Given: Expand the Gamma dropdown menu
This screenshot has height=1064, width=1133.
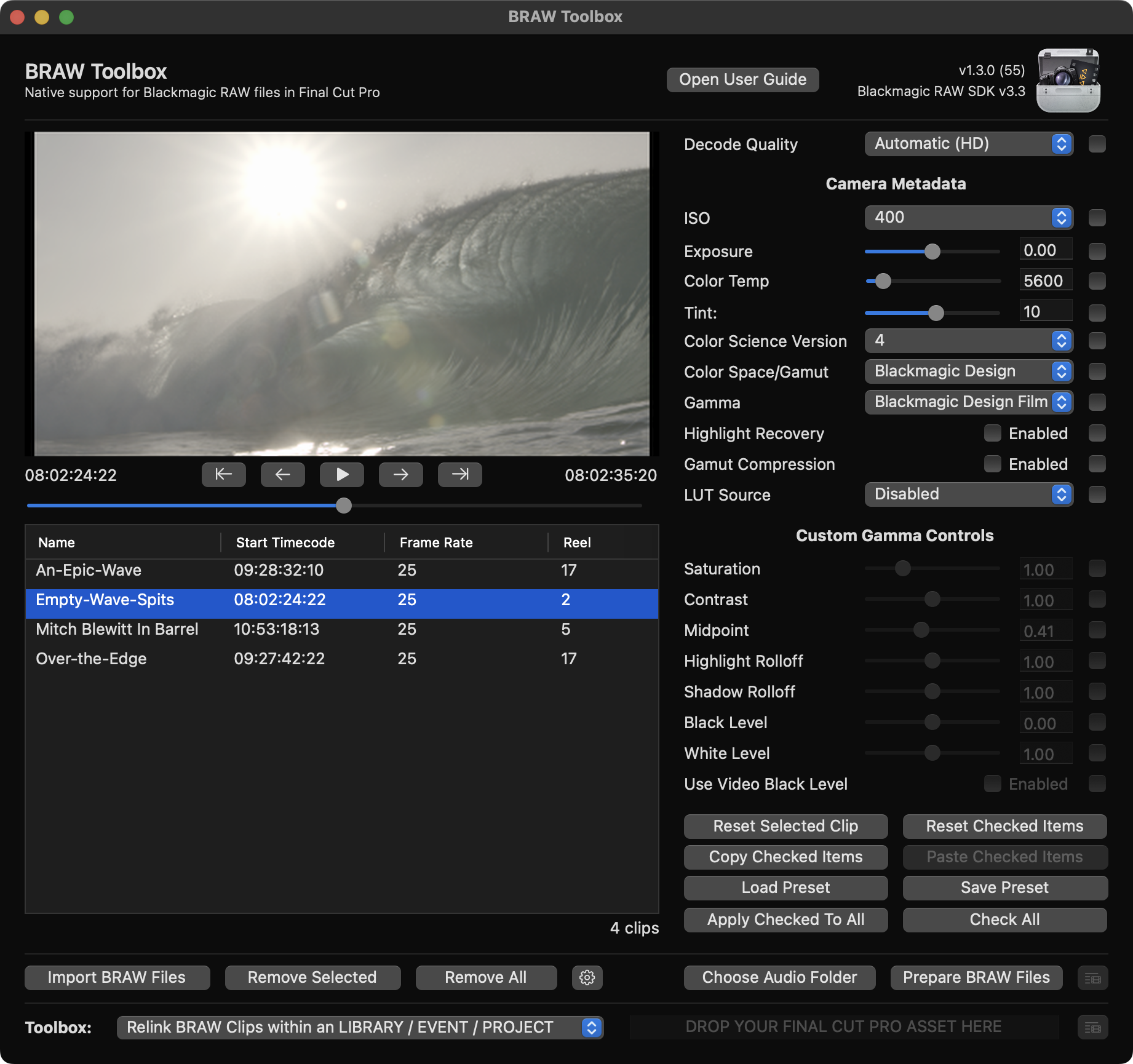Looking at the screenshot, I should pos(968,402).
